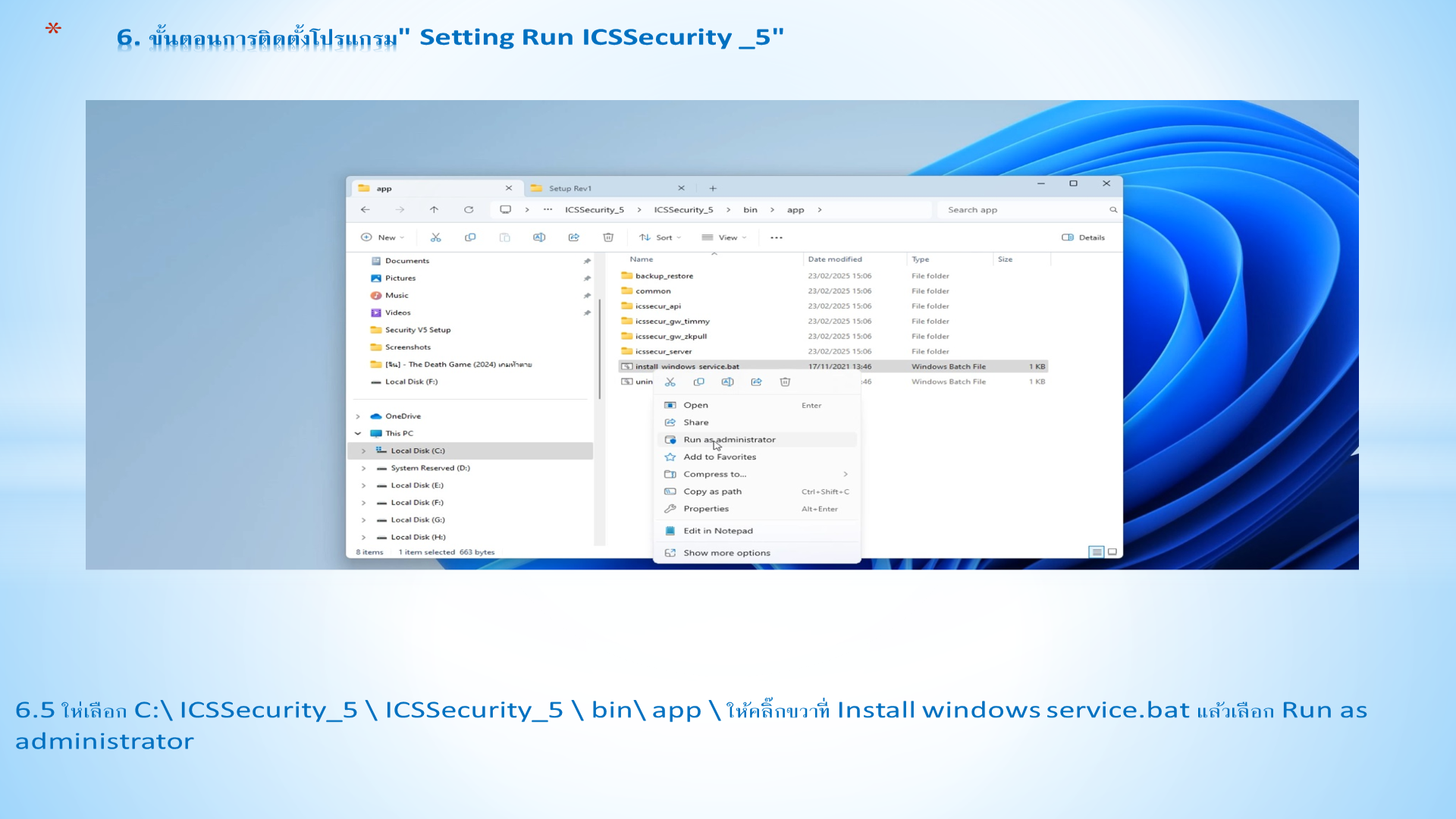Select Open in context menu

coord(757,406)
